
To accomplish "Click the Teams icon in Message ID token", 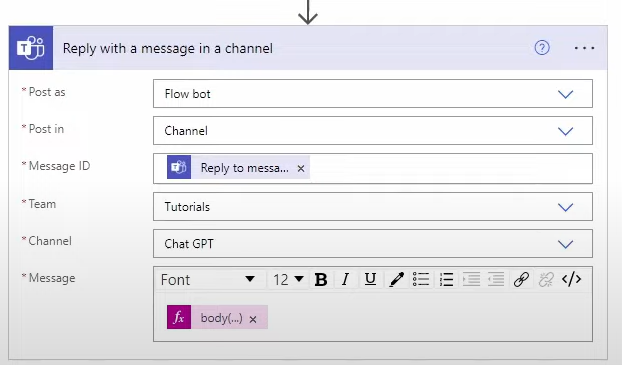I will pyautogui.click(x=179, y=167).
